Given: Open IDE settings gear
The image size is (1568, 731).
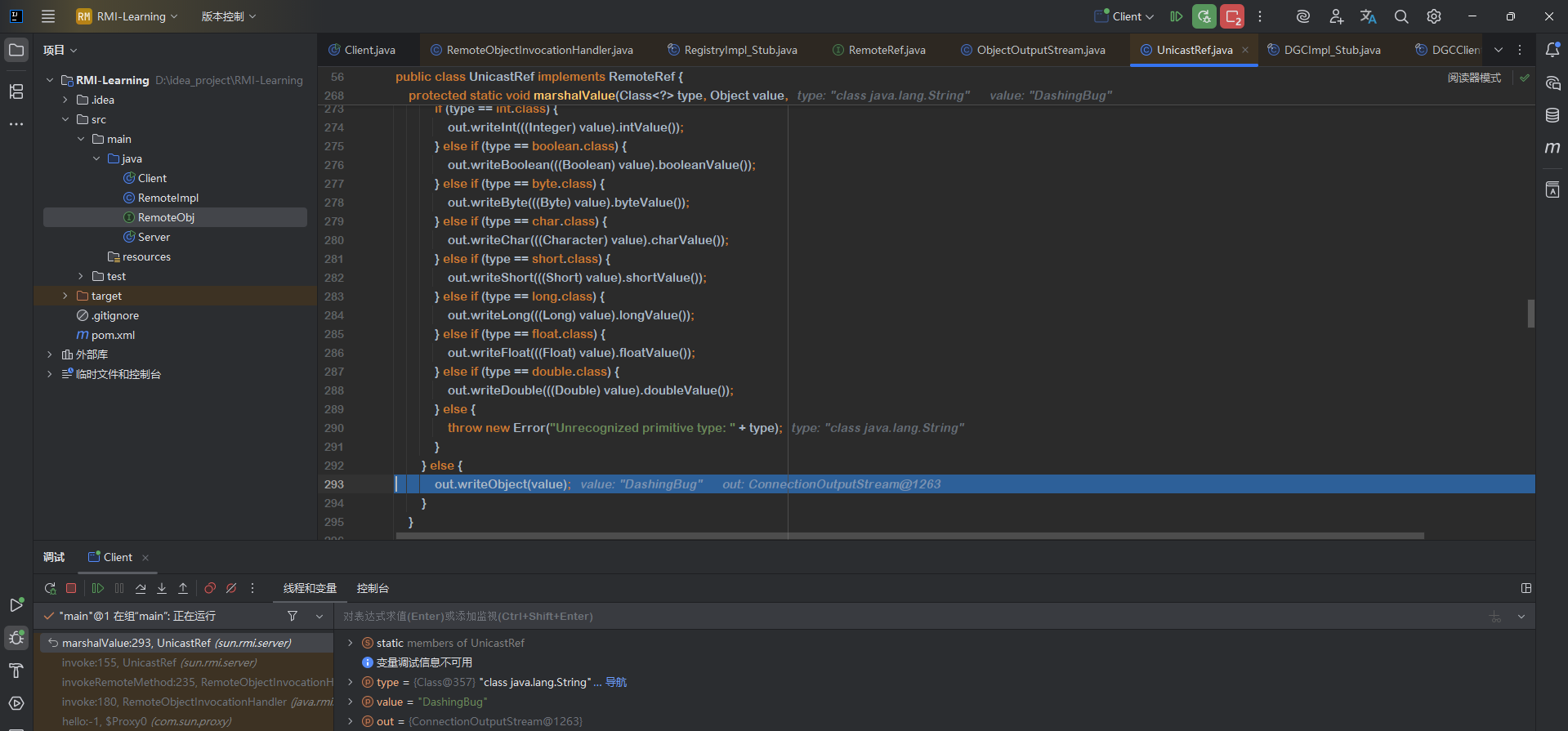Looking at the screenshot, I should point(1433,16).
